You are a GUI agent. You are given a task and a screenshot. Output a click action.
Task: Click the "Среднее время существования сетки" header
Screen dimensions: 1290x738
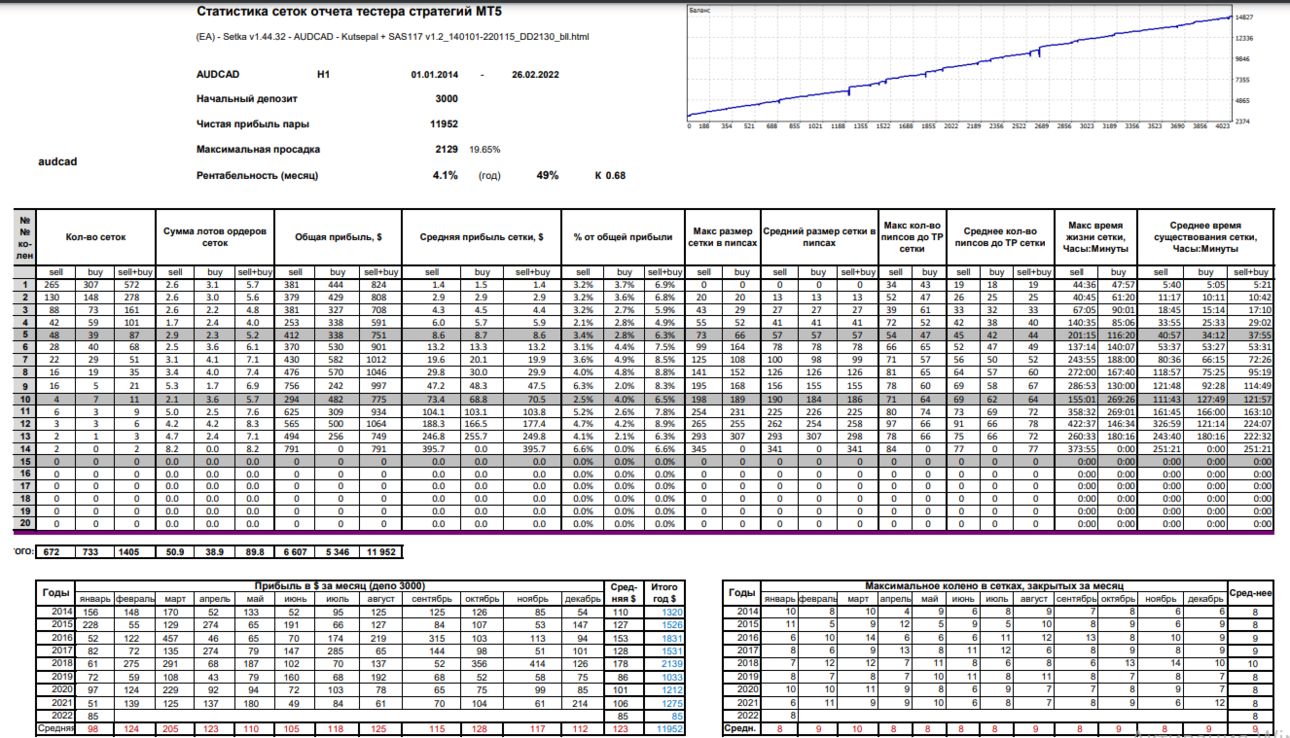pos(1206,236)
